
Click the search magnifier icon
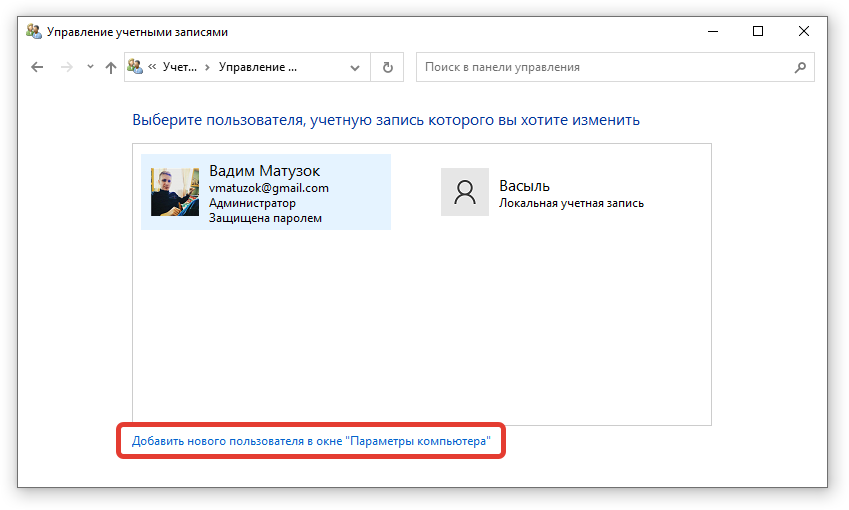[x=799, y=68]
